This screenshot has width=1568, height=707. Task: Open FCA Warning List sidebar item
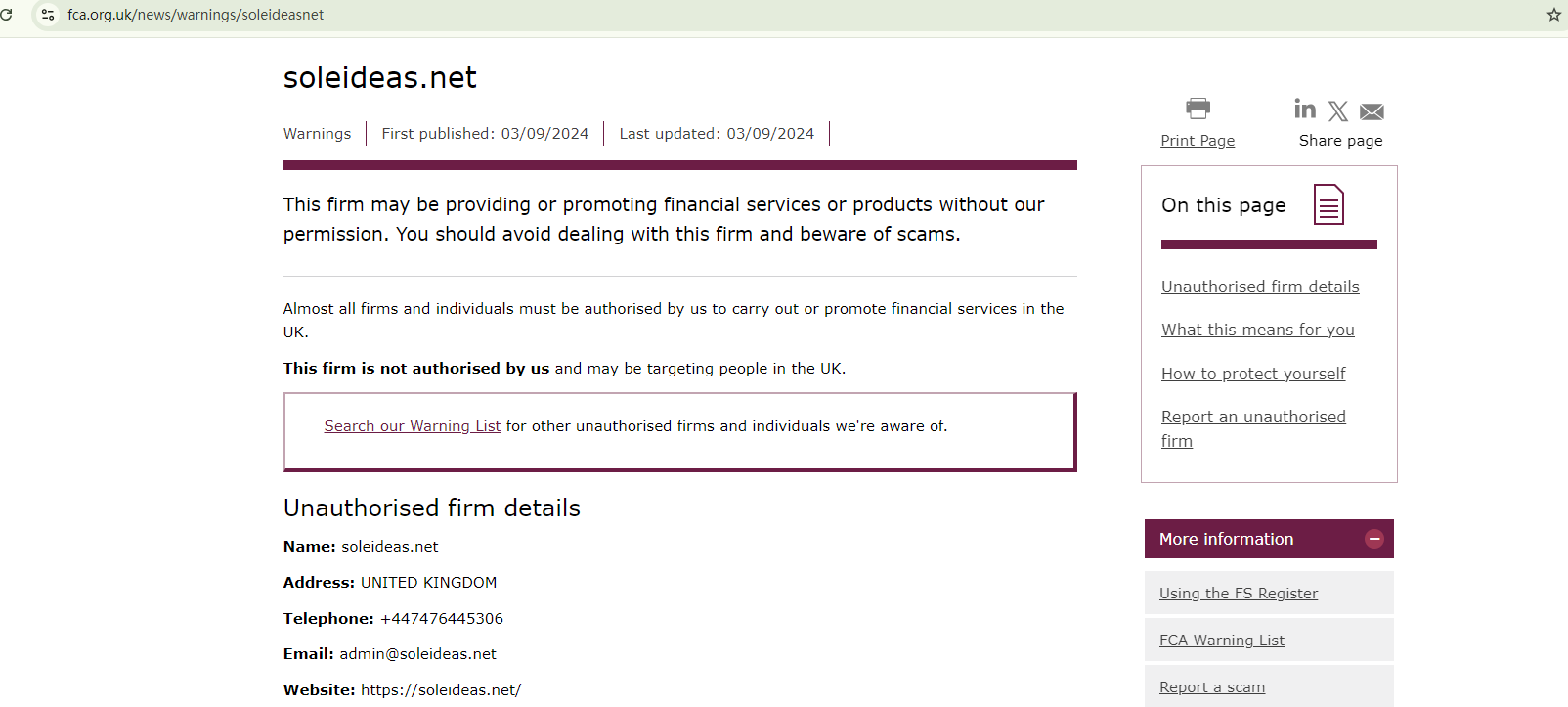click(x=1221, y=641)
